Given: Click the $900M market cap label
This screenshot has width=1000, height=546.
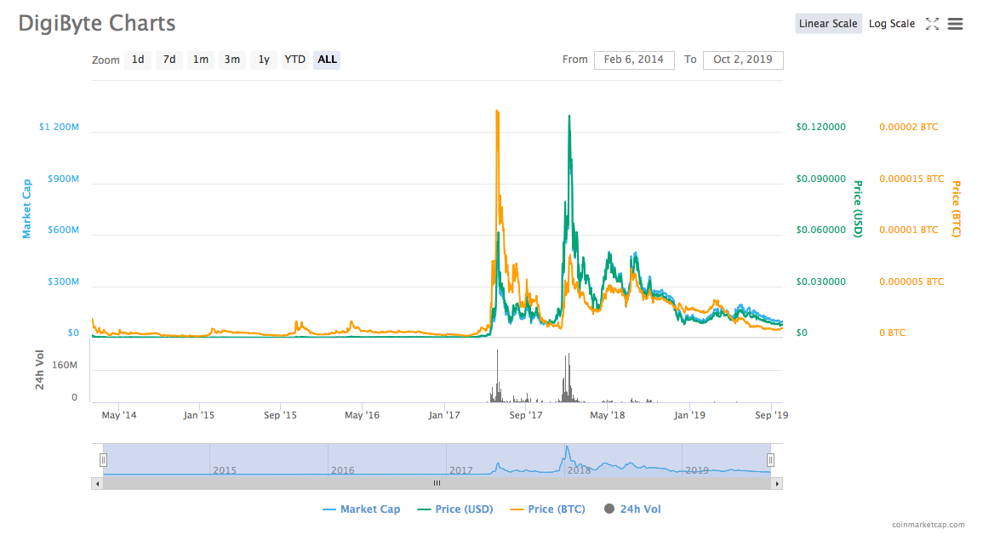Looking at the screenshot, I should click(63, 179).
